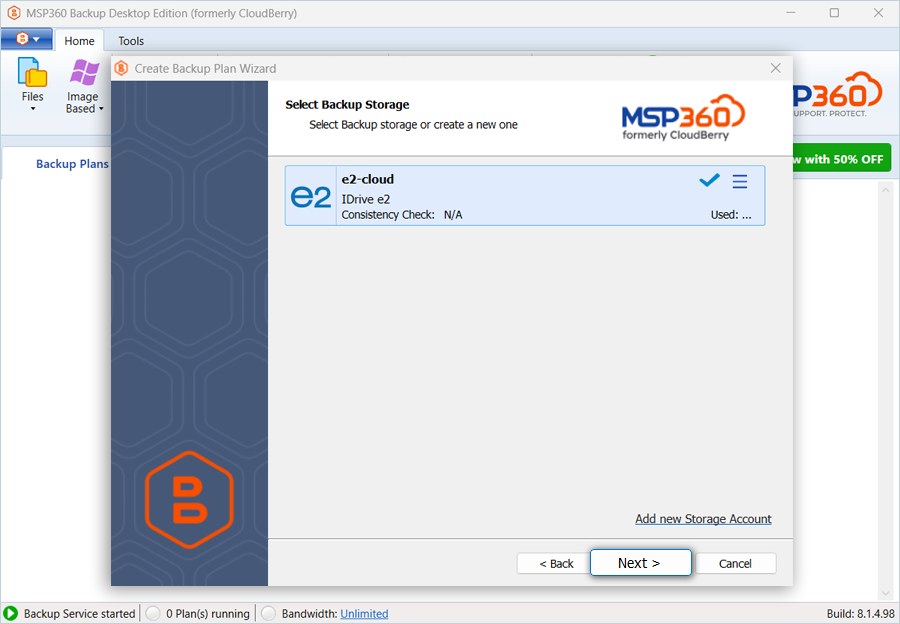Click the Back button in wizard

pos(556,563)
